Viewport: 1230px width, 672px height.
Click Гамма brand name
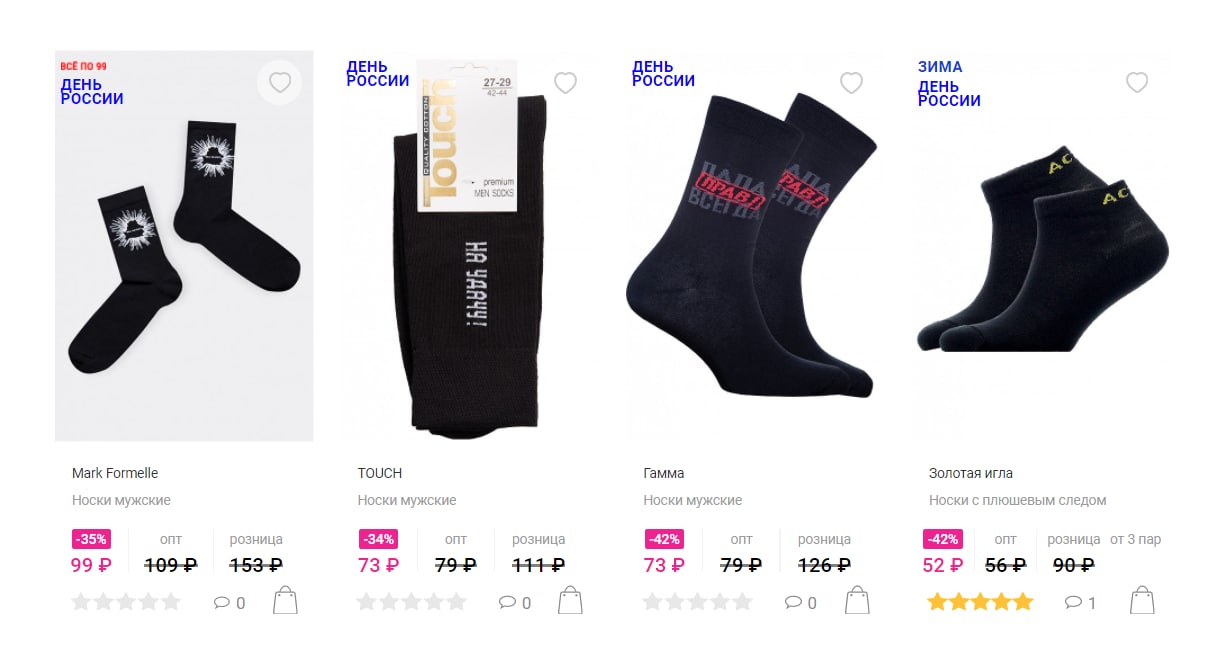click(x=664, y=473)
